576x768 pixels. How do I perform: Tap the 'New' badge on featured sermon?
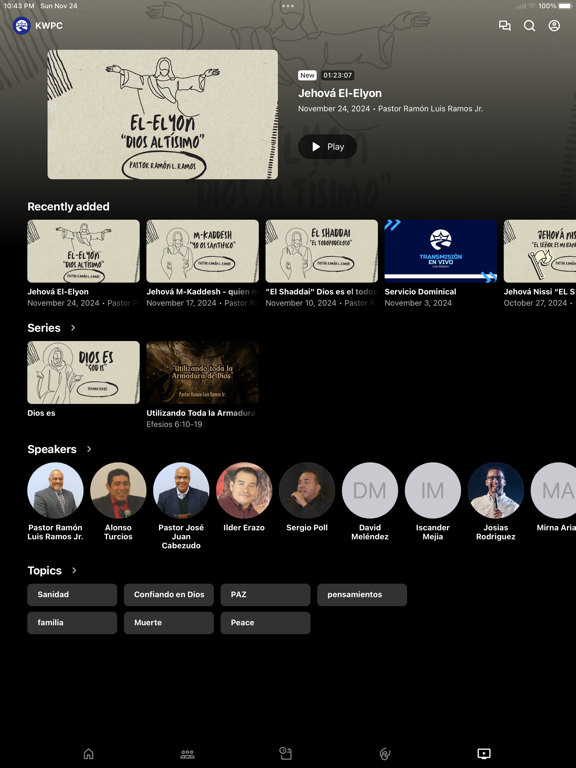307,75
